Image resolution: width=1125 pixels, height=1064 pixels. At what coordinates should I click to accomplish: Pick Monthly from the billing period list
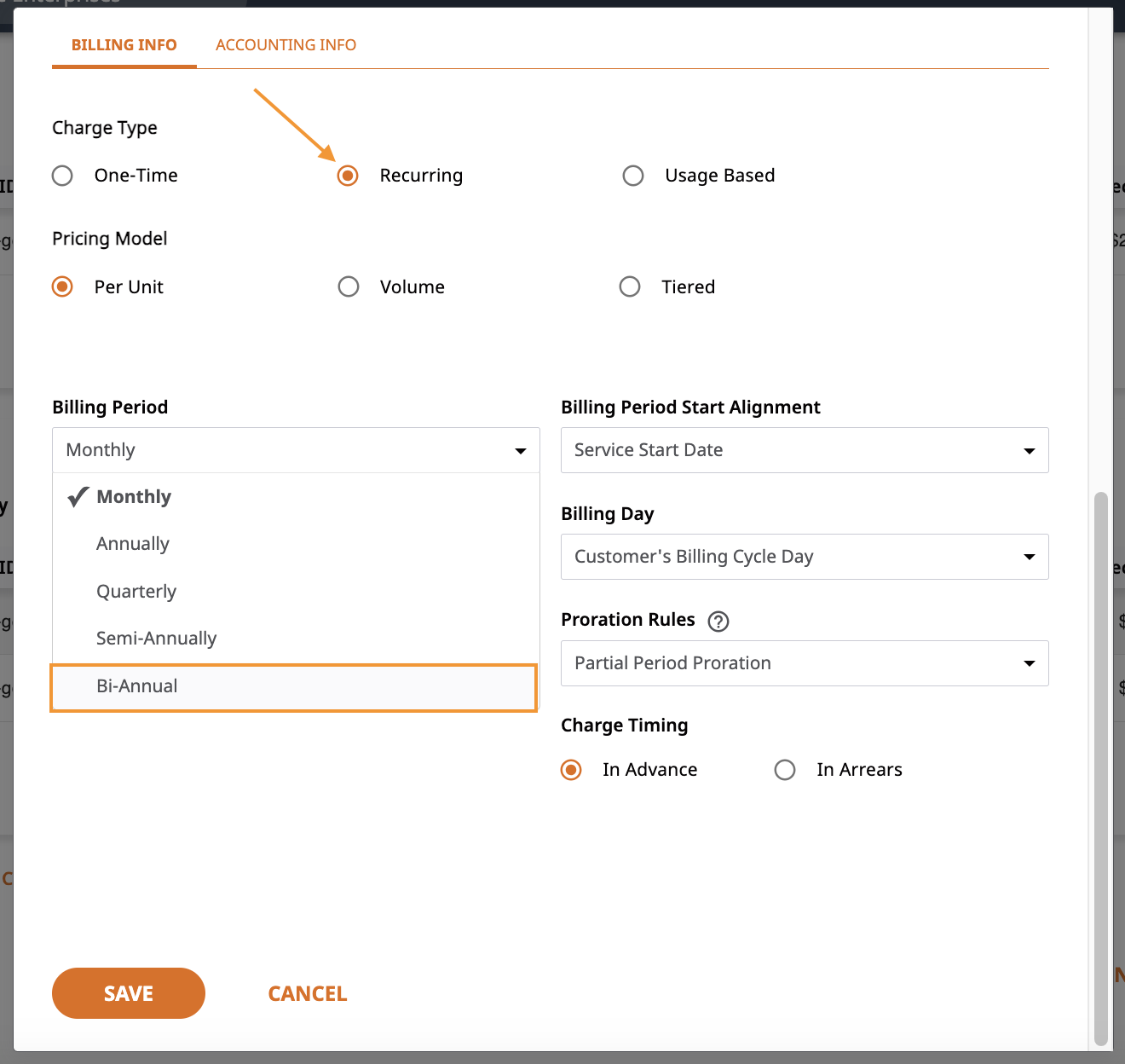(x=296, y=497)
